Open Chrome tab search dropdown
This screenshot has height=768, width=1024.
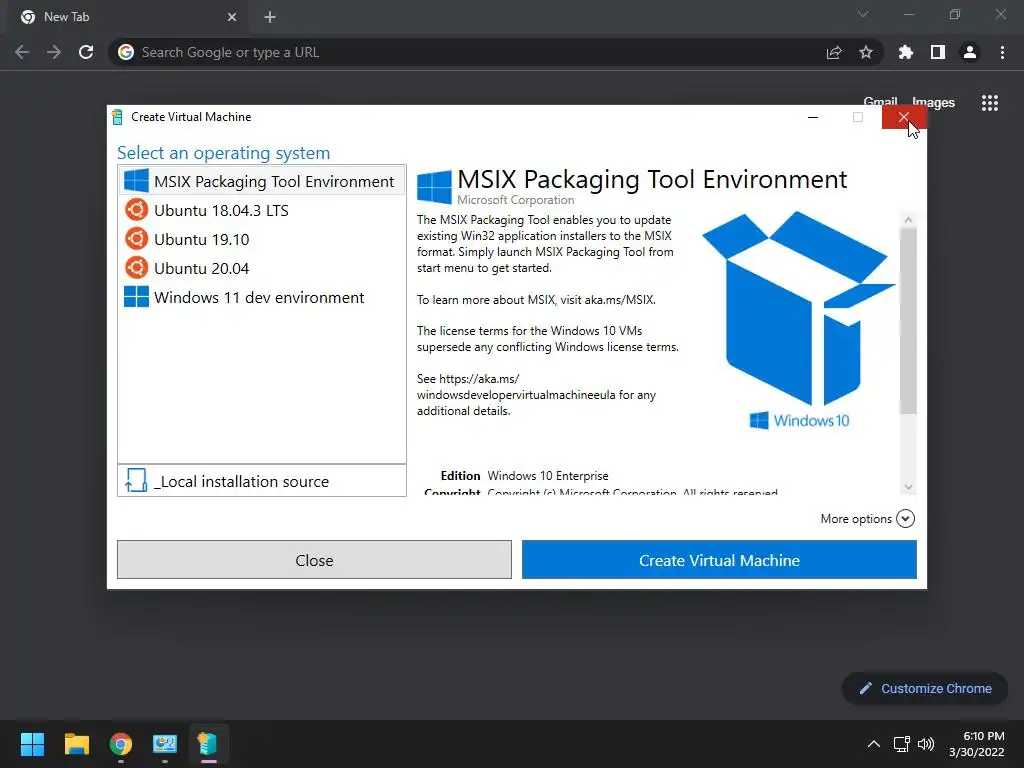[863, 14]
